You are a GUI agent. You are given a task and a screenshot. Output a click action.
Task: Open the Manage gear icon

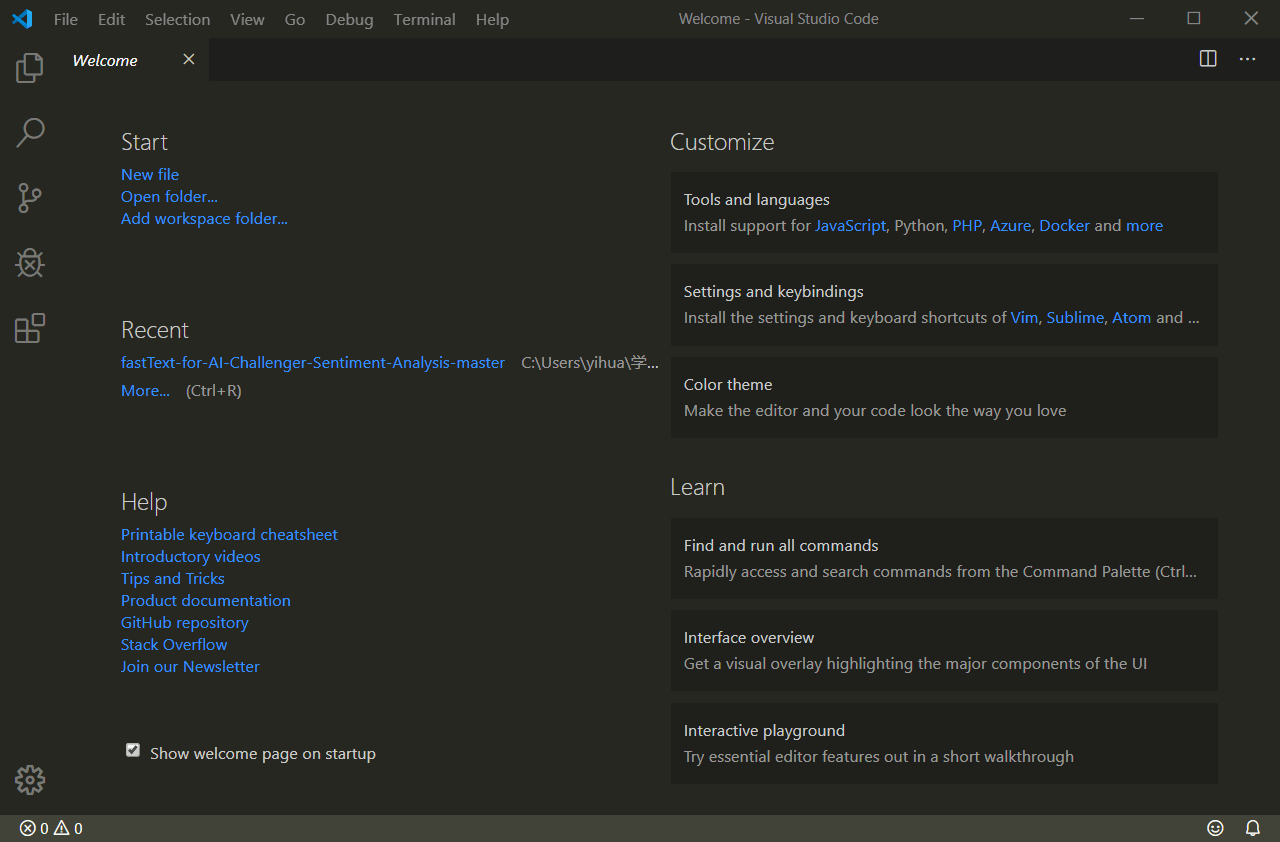click(x=30, y=780)
